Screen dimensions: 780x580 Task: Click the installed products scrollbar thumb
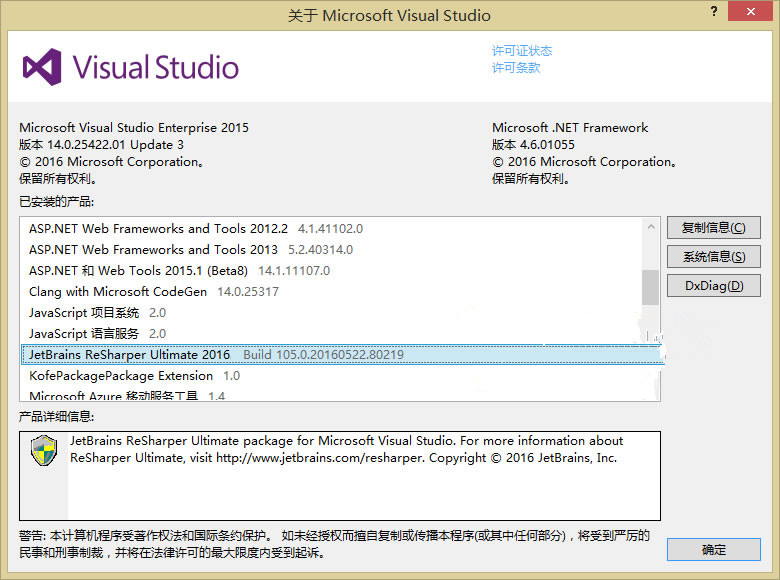pyautogui.click(x=651, y=287)
